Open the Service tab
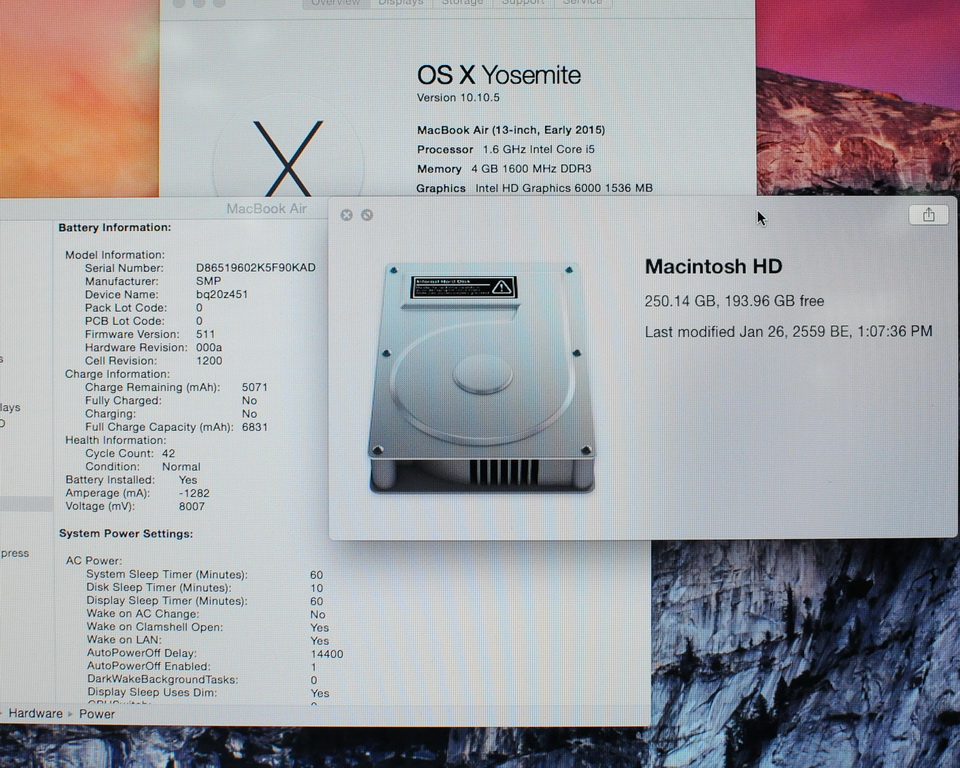This screenshot has width=960, height=768. (582, 3)
